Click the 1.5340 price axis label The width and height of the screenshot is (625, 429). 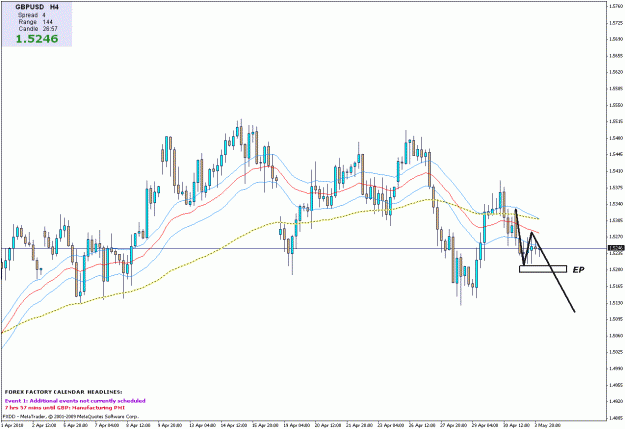616,204
